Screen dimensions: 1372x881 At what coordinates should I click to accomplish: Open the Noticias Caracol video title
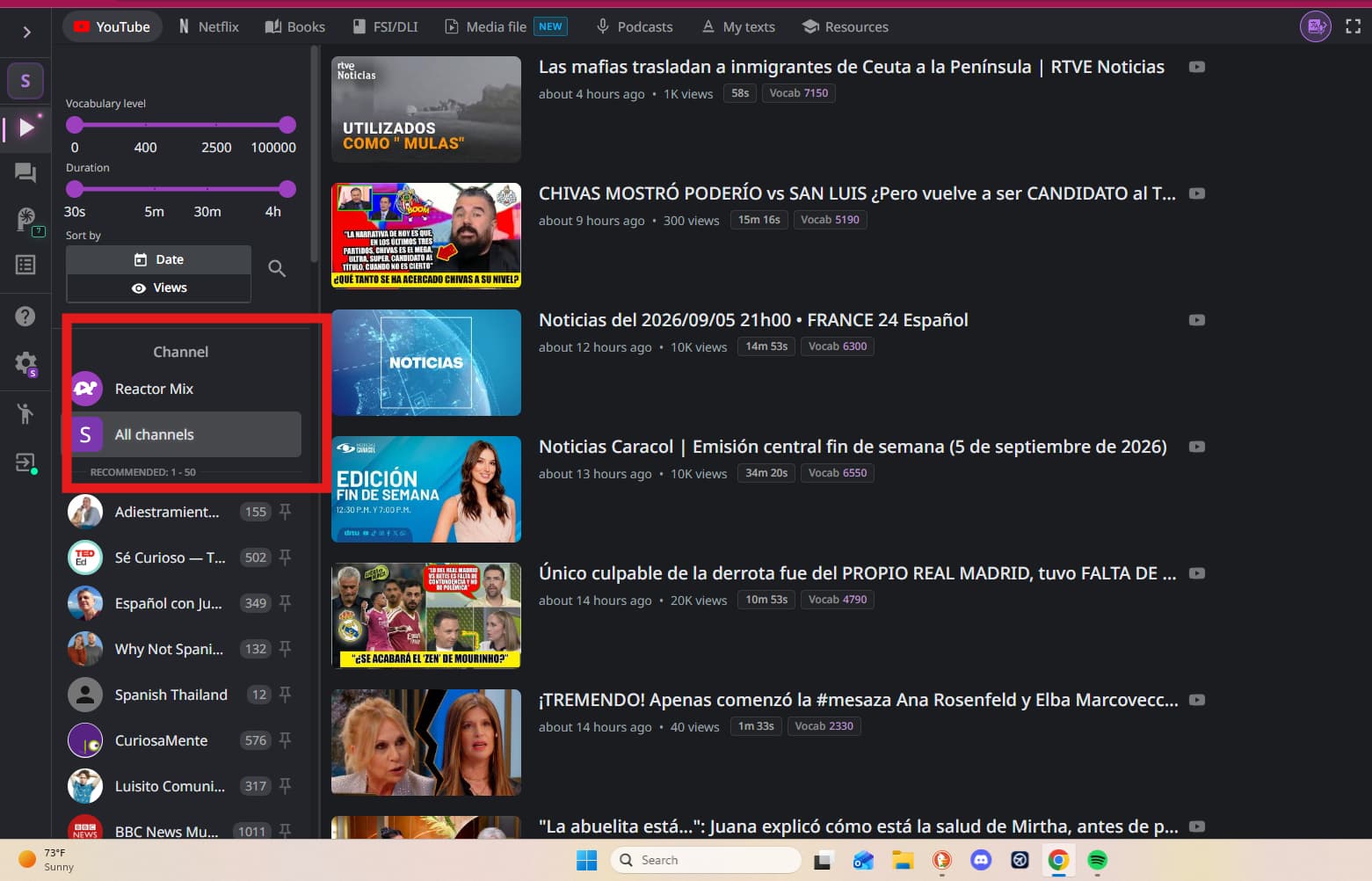(853, 447)
